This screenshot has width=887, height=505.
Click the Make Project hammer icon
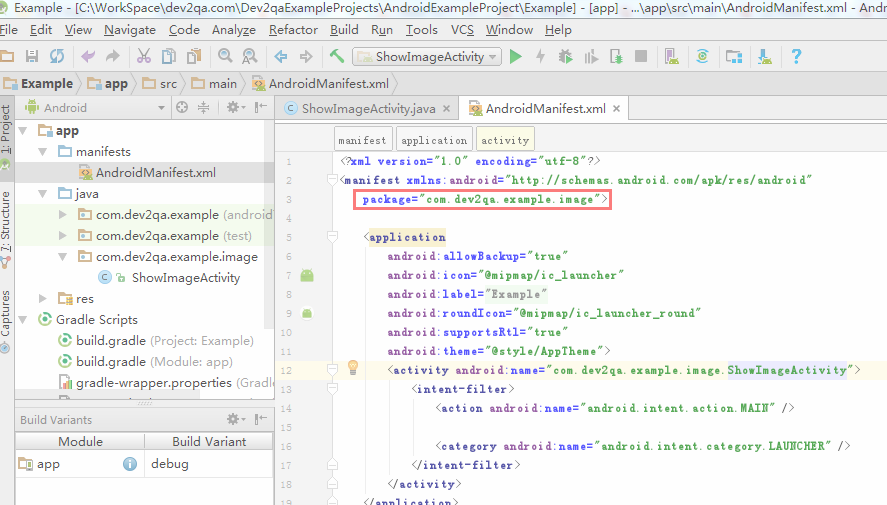pyautogui.click(x=338, y=57)
